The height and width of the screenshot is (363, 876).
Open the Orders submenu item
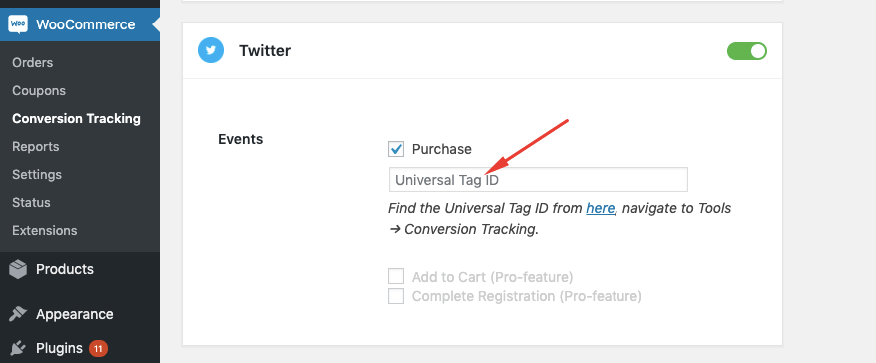(x=32, y=63)
